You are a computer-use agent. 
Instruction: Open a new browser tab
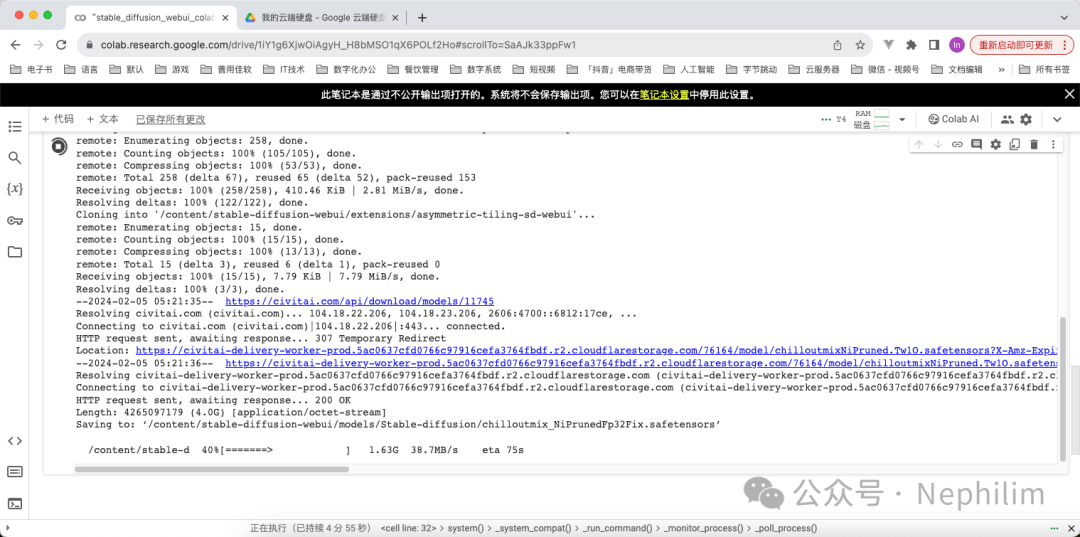click(422, 17)
